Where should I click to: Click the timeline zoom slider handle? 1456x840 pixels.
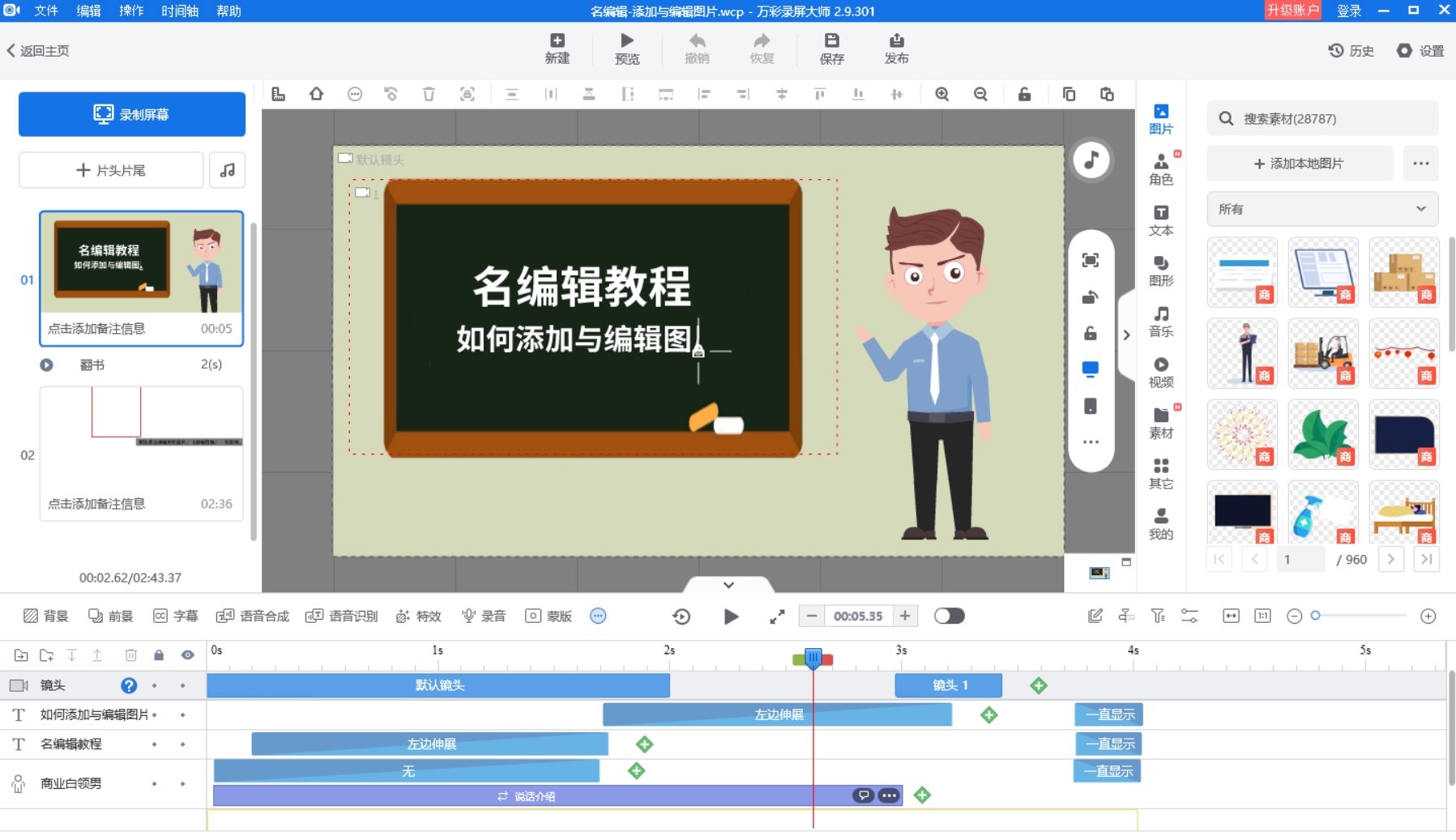(1316, 616)
